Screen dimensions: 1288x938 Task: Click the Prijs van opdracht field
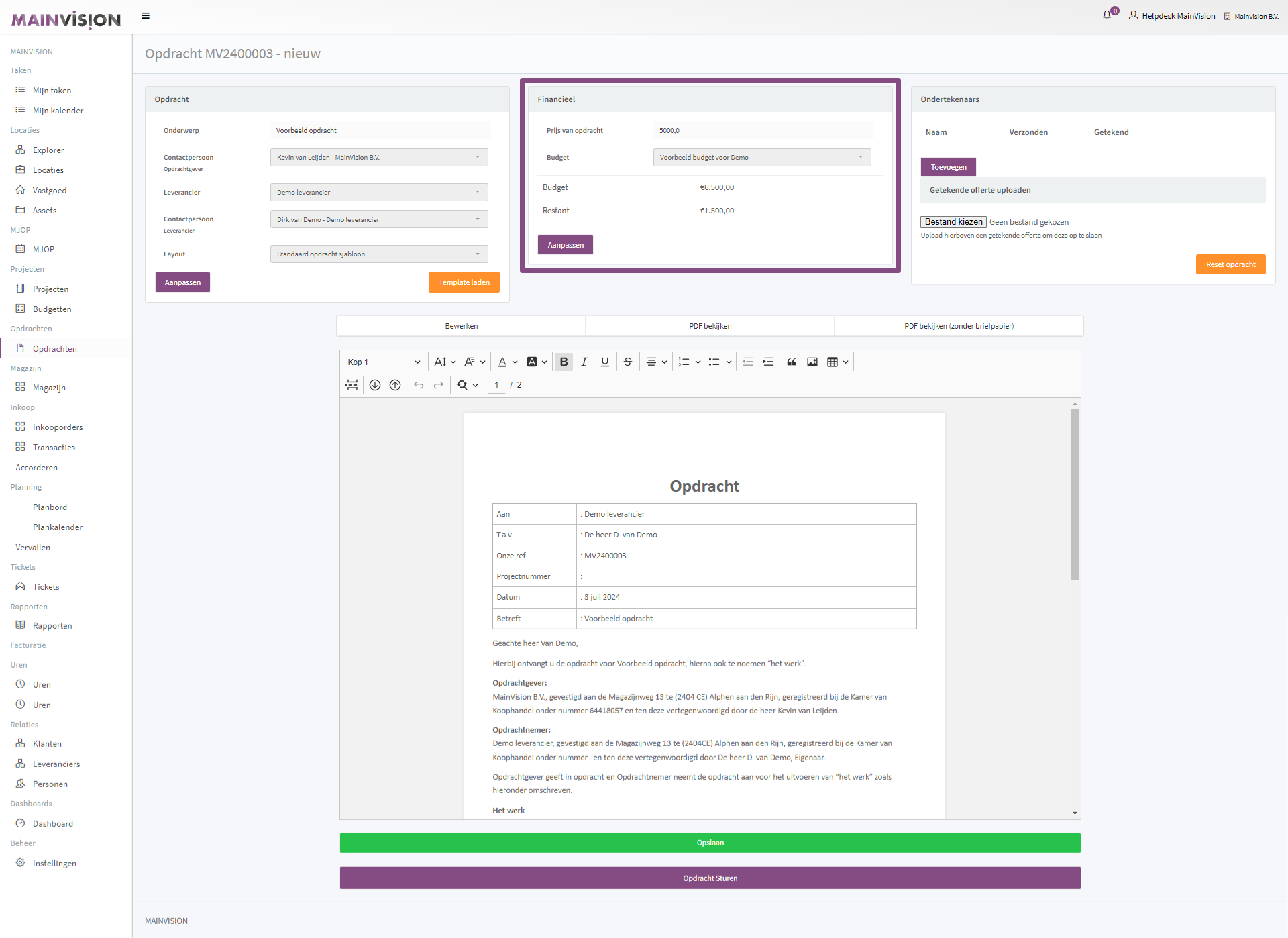pyautogui.click(x=763, y=130)
